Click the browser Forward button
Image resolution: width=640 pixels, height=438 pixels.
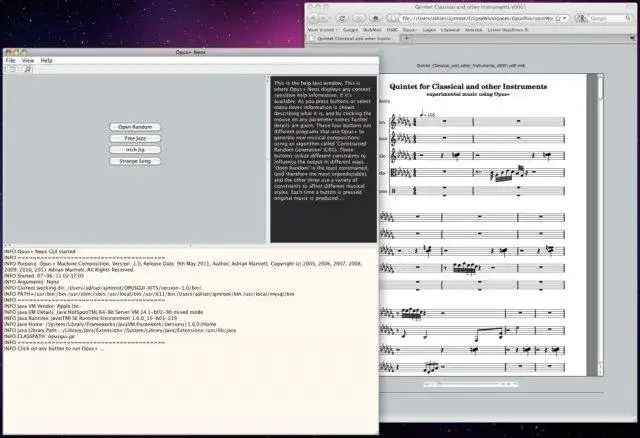click(324, 18)
